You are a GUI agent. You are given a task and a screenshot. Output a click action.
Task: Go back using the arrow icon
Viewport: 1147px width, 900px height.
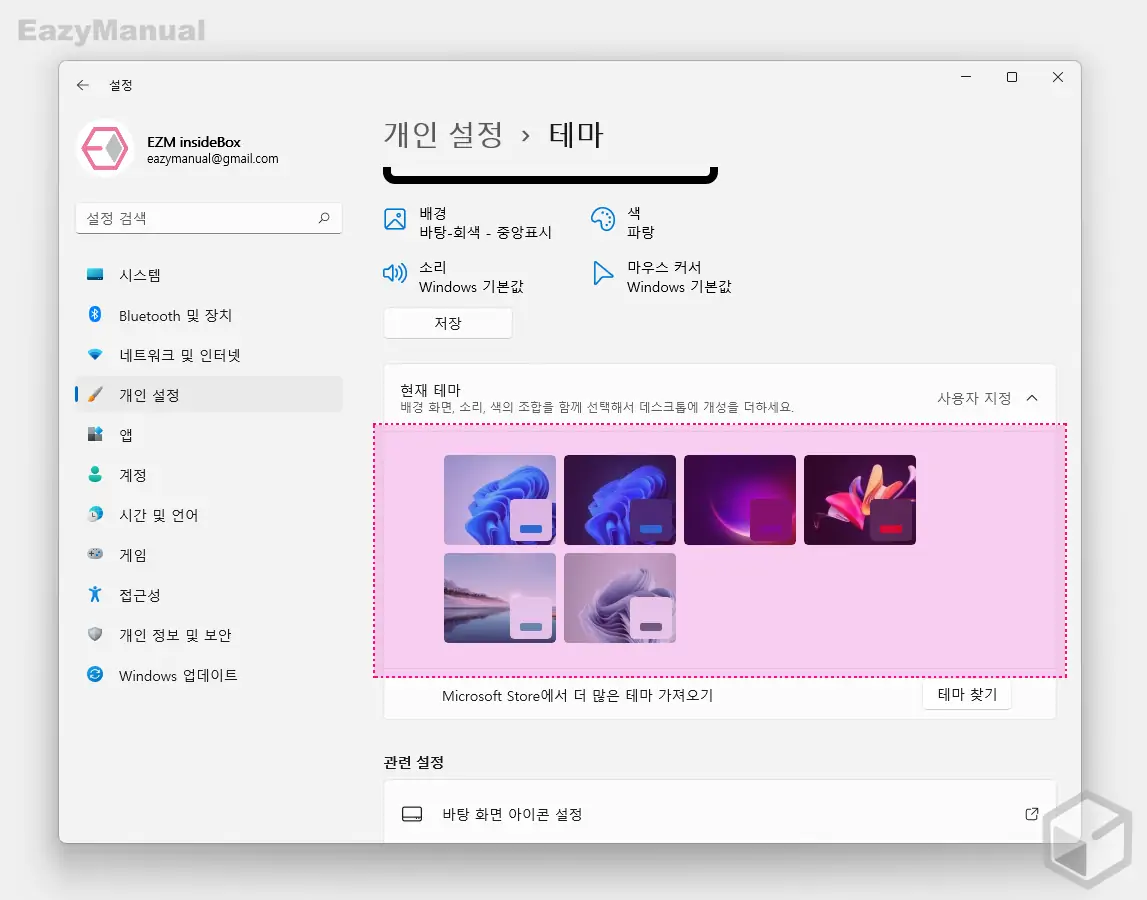coord(83,85)
